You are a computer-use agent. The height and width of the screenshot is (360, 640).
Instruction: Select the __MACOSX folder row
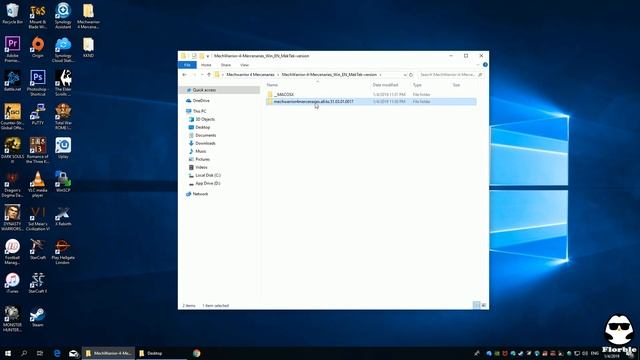point(371,94)
